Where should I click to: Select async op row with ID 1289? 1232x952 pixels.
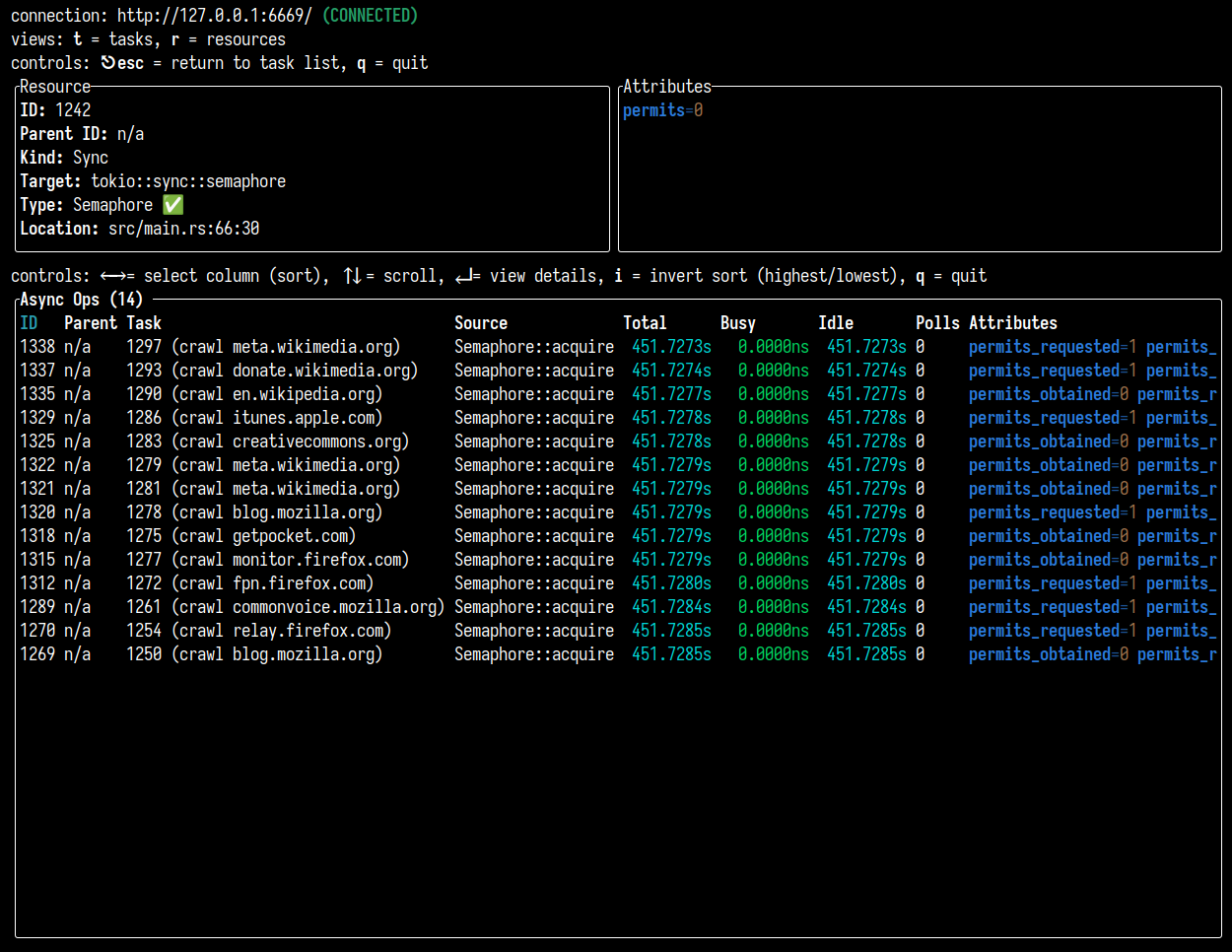(x=618, y=607)
